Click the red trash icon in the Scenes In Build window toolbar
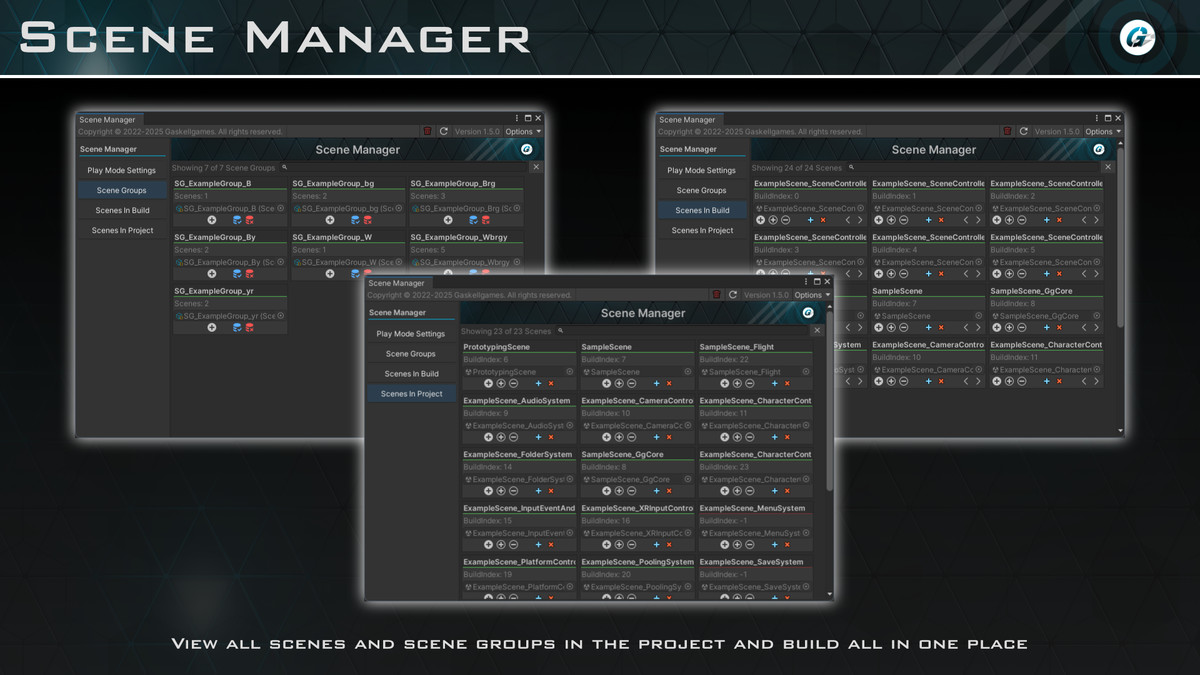This screenshot has width=1200, height=675. pos(1007,131)
